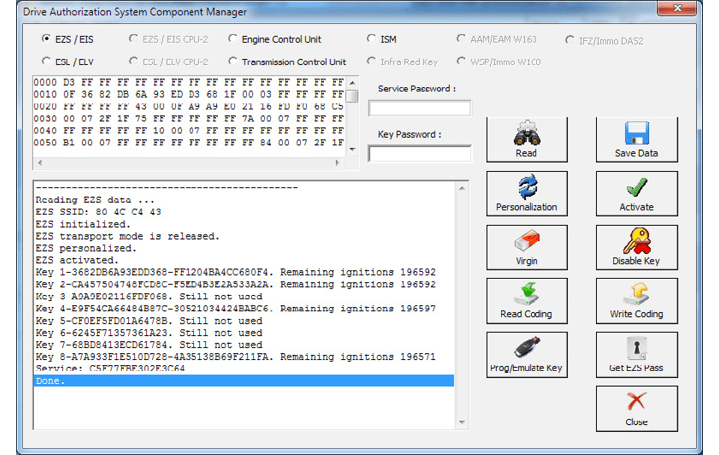Viewport: 719px width, 455px height.
Task: Open Read Coding function
Action: [526, 301]
